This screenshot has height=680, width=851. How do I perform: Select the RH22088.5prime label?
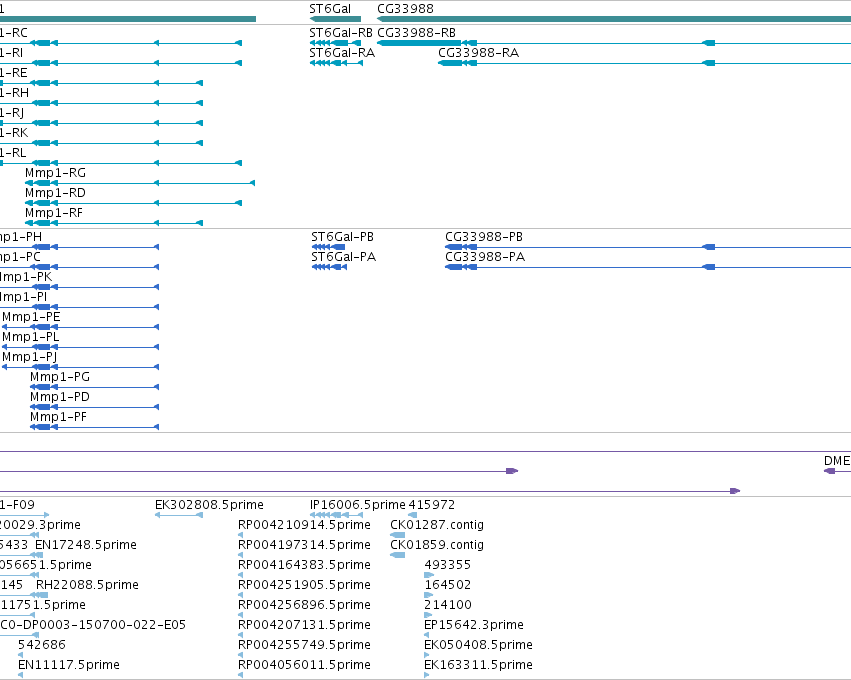[87, 585]
